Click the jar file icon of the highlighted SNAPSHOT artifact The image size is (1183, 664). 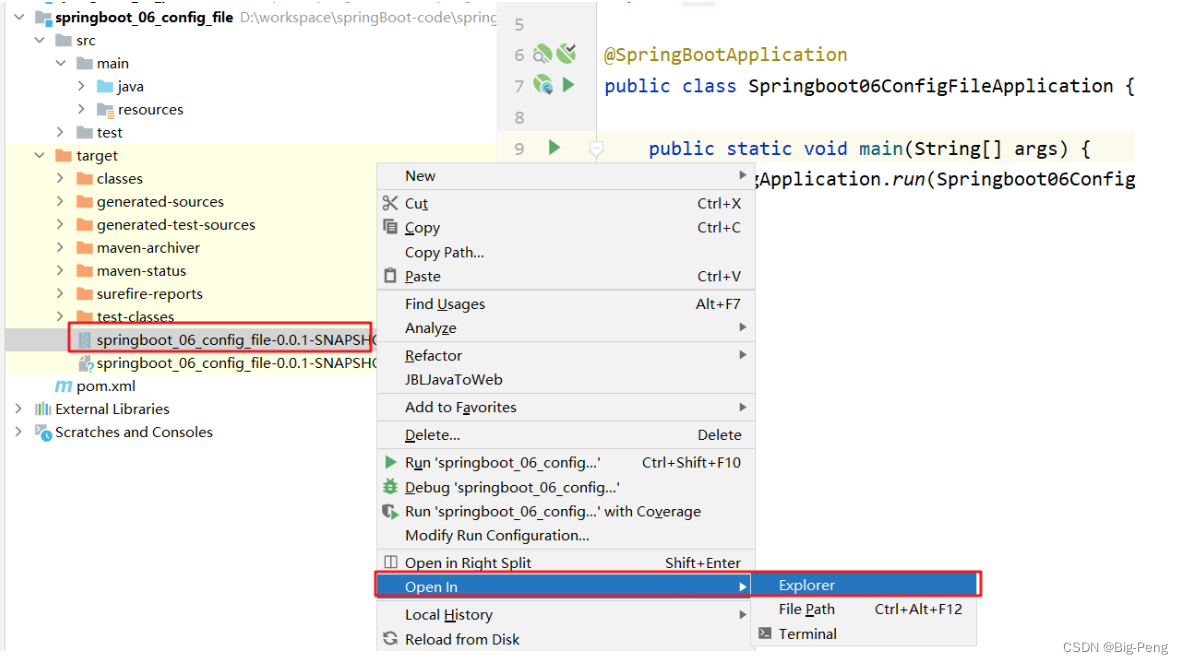point(86,339)
